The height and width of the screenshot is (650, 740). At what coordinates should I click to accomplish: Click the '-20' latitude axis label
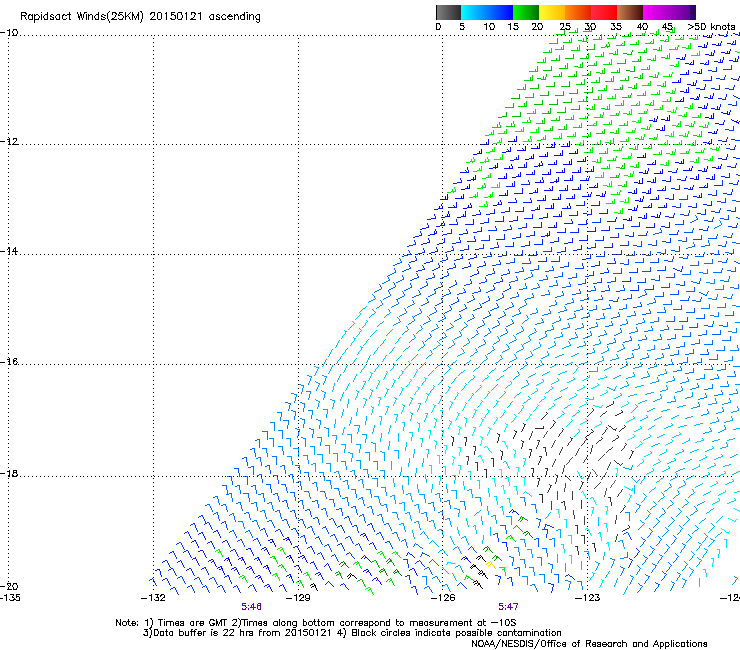(x=9, y=586)
